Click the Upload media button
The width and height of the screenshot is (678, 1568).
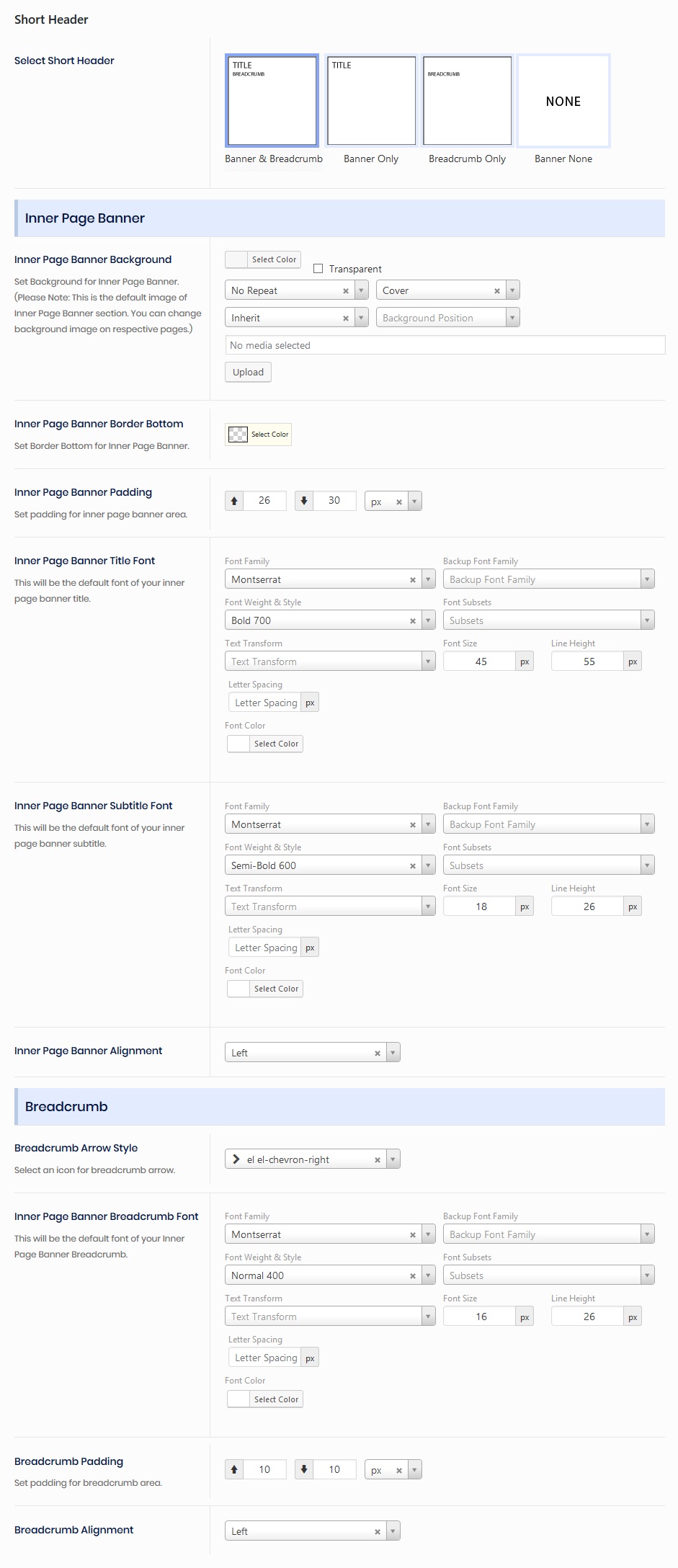click(248, 373)
